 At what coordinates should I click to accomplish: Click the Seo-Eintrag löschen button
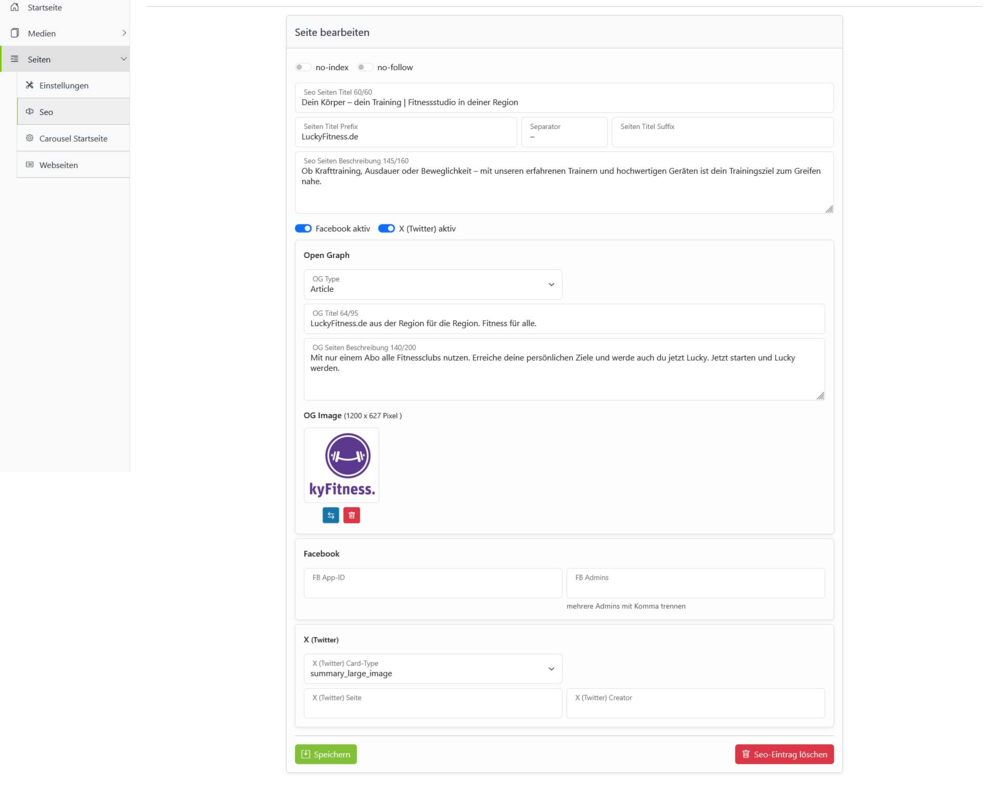coord(784,754)
